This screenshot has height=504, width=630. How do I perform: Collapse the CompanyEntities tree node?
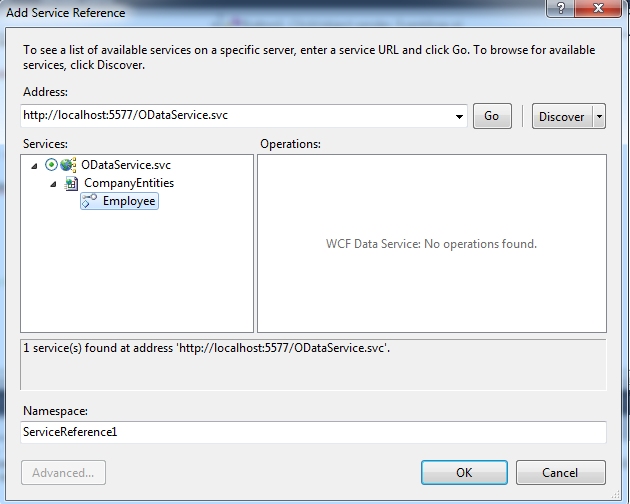click(x=54, y=184)
